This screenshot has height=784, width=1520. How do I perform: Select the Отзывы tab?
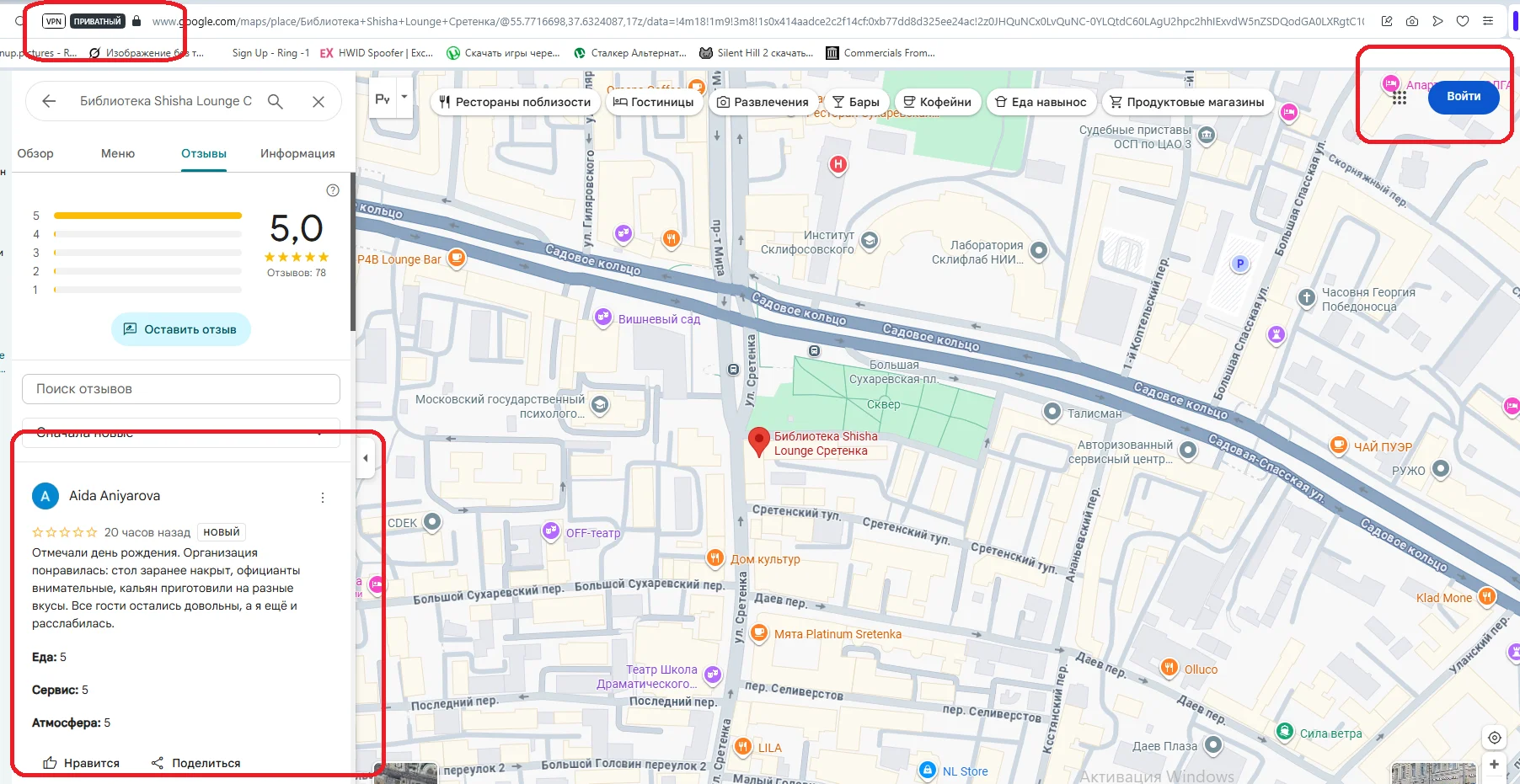[204, 153]
